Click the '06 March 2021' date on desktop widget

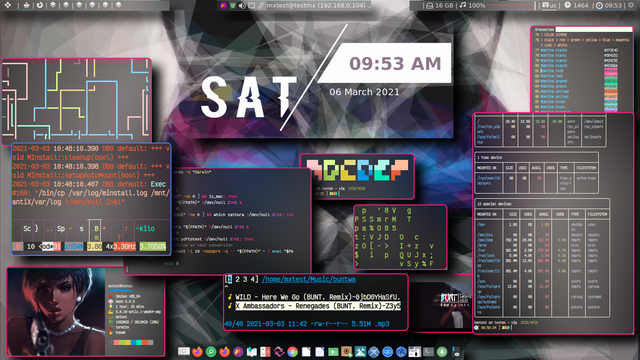(x=364, y=92)
